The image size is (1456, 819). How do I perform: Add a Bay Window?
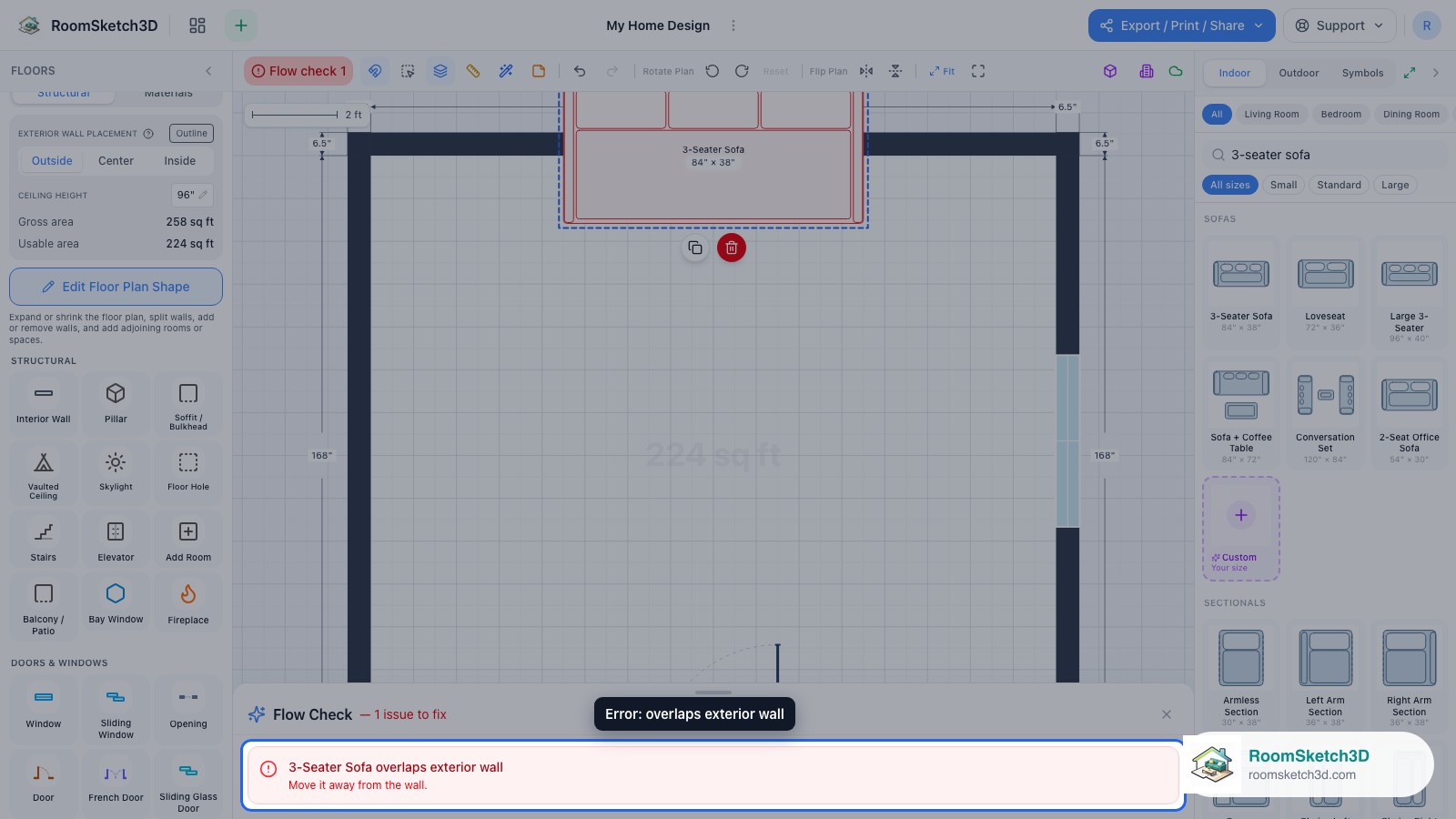[116, 602]
